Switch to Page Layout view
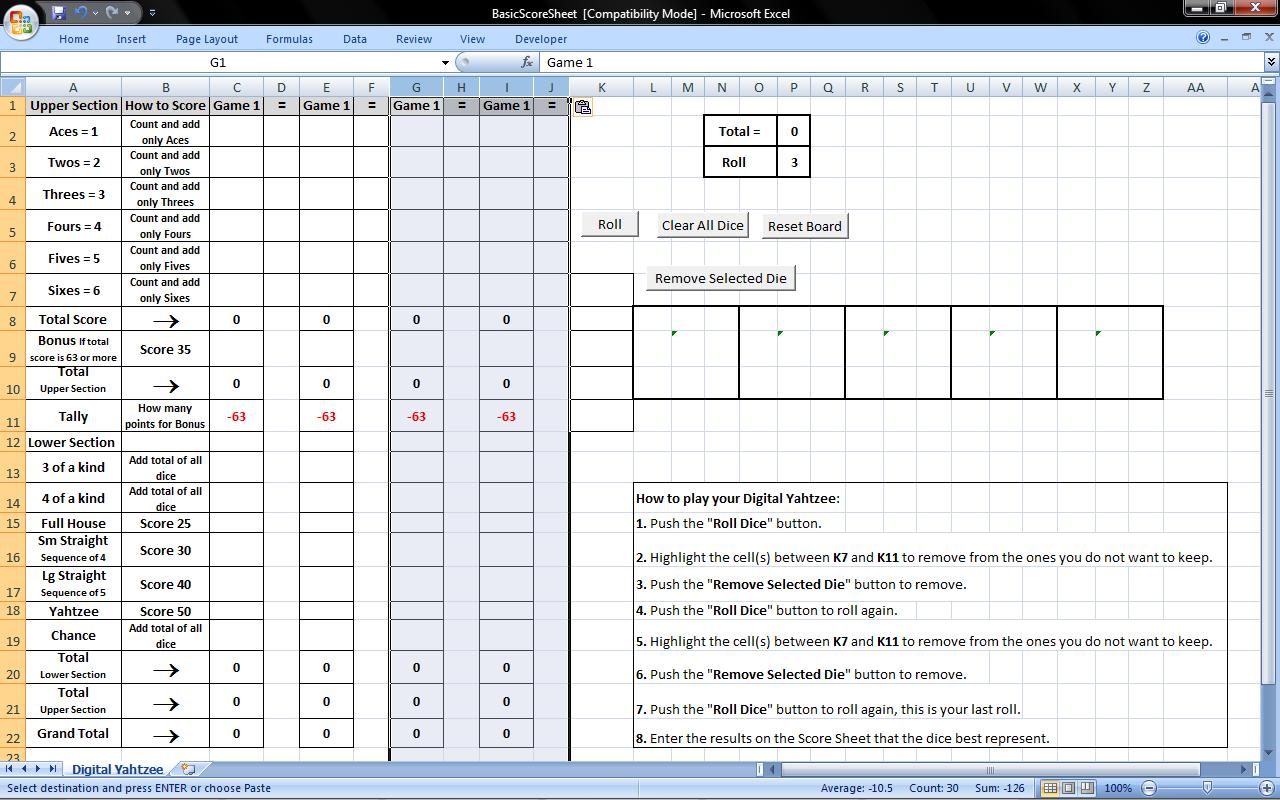 (1067, 788)
